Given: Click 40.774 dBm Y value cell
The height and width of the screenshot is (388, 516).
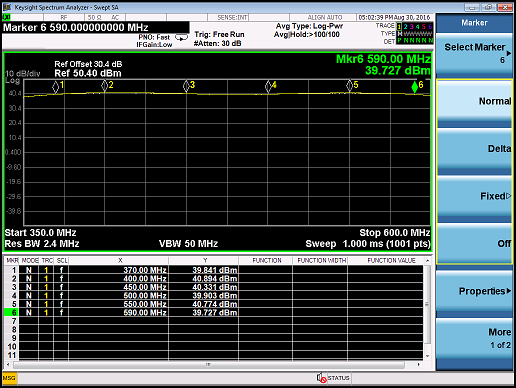Looking at the screenshot, I should [x=204, y=304].
